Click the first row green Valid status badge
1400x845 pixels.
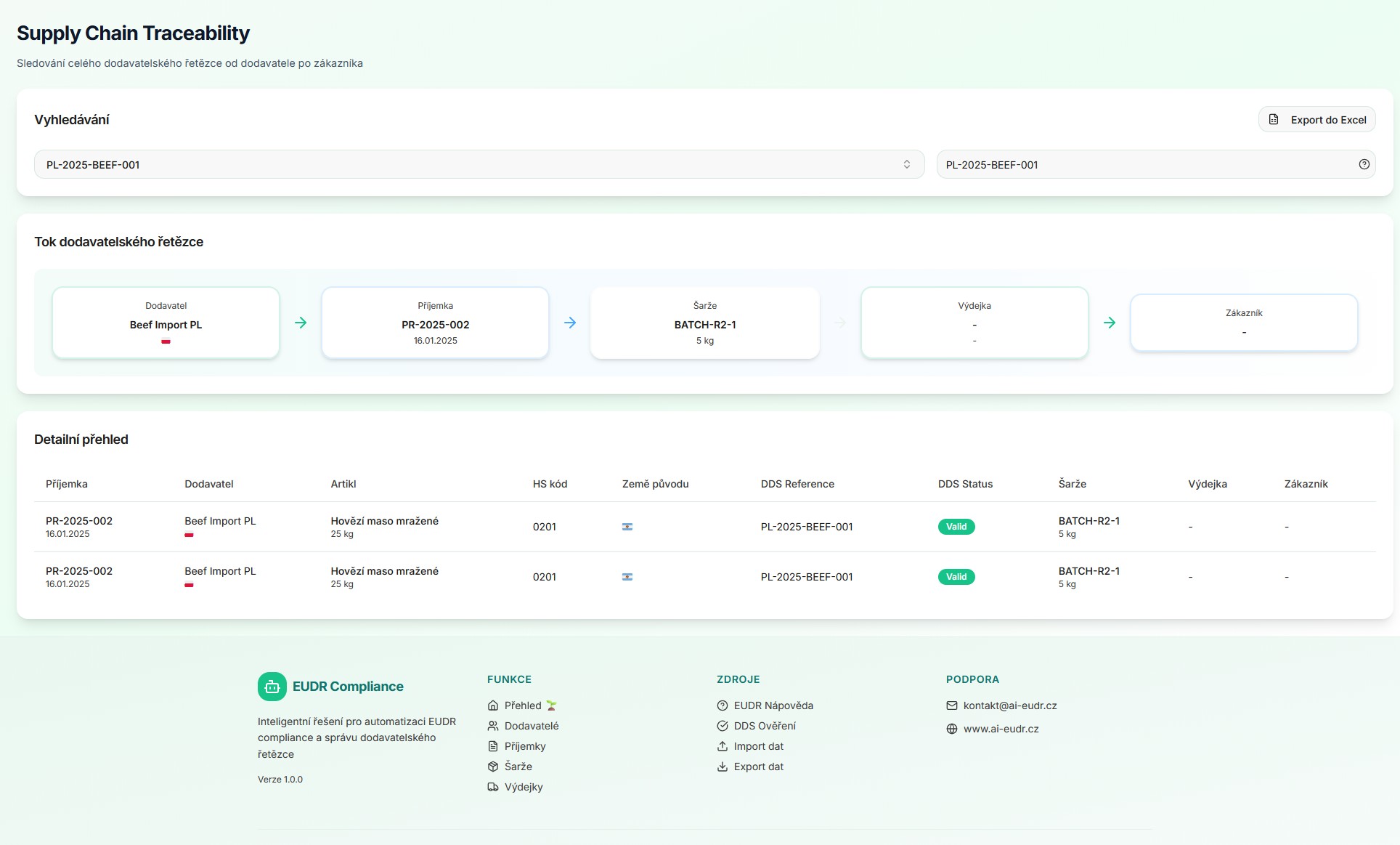tap(956, 527)
